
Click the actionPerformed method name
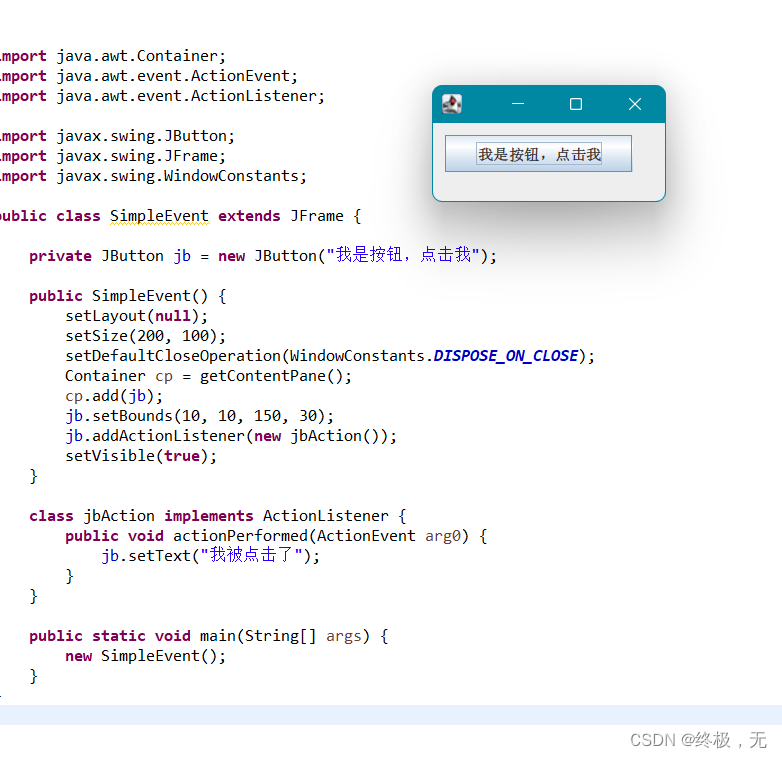point(240,536)
